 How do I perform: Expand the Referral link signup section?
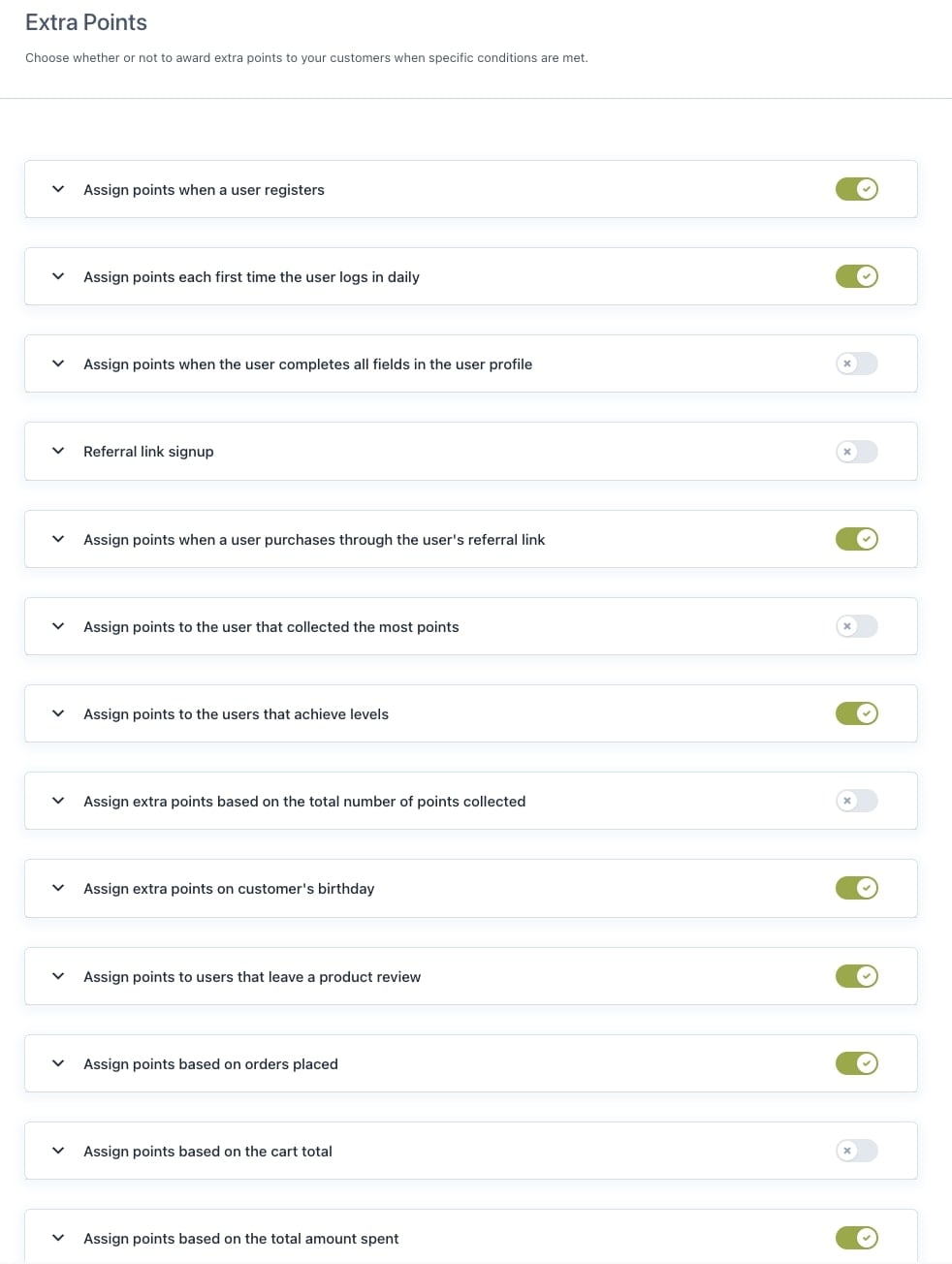pos(58,451)
